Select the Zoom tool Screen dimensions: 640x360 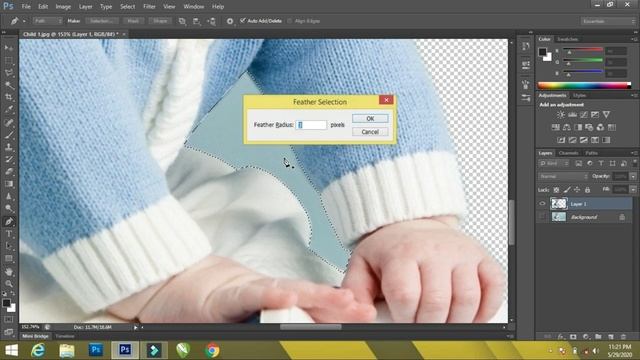click(x=9, y=283)
